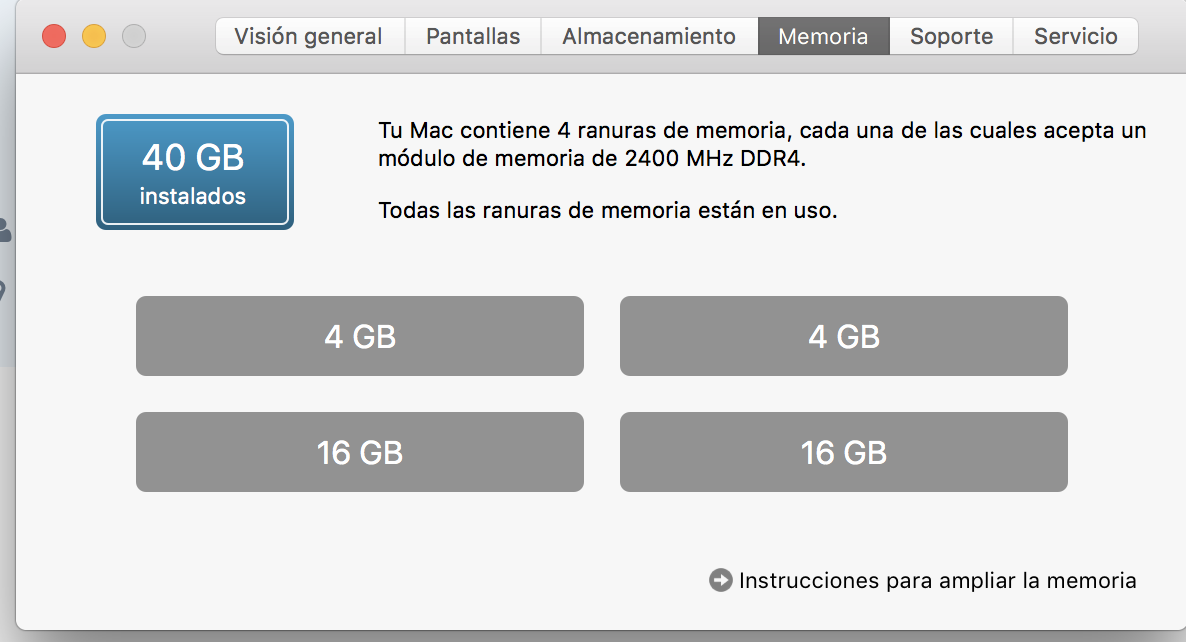Image resolution: width=1186 pixels, height=642 pixels.
Task: Switch to the Visión general tab
Action: [310, 36]
